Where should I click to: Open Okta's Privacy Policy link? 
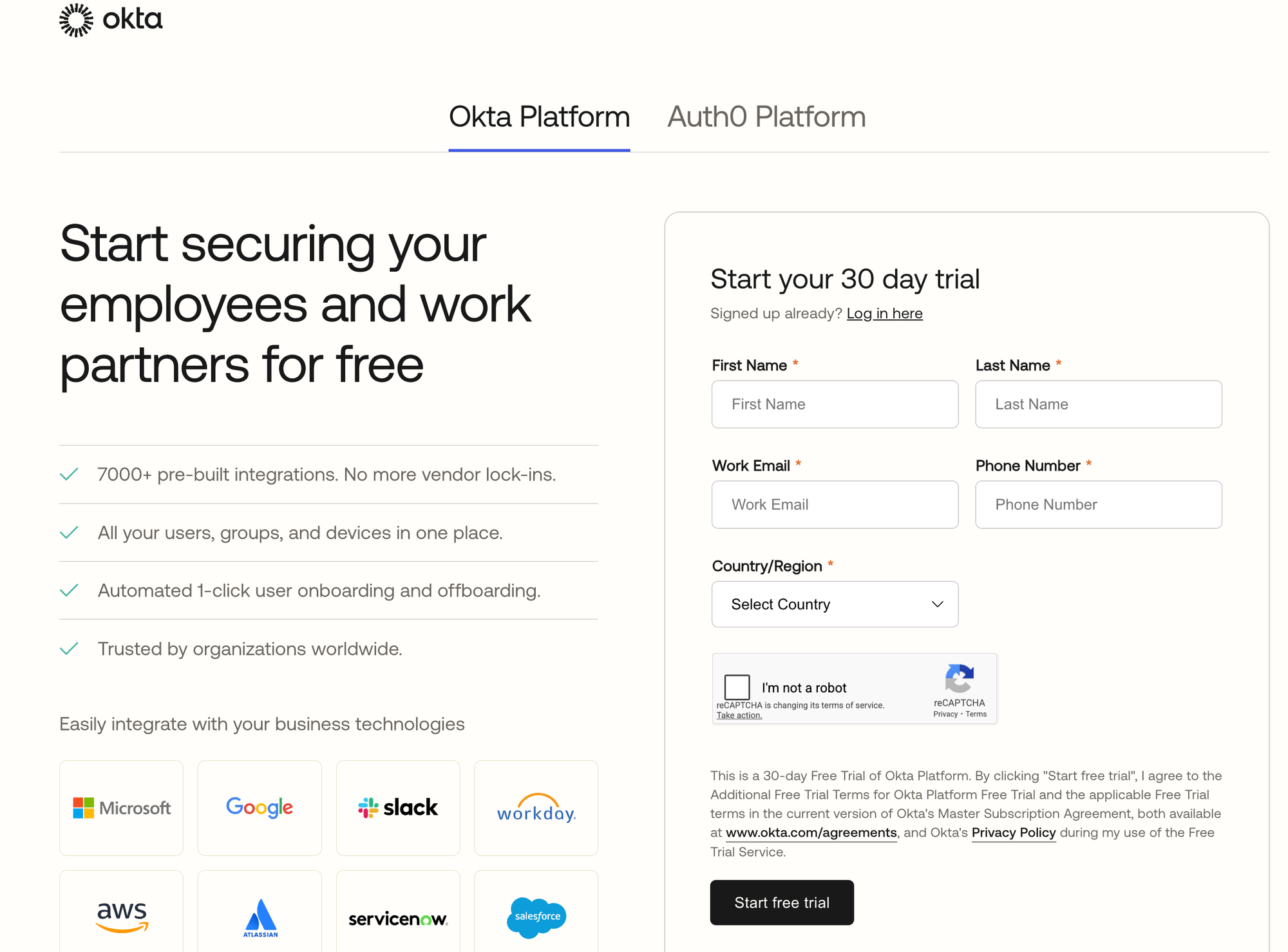[x=1013, y=833]
